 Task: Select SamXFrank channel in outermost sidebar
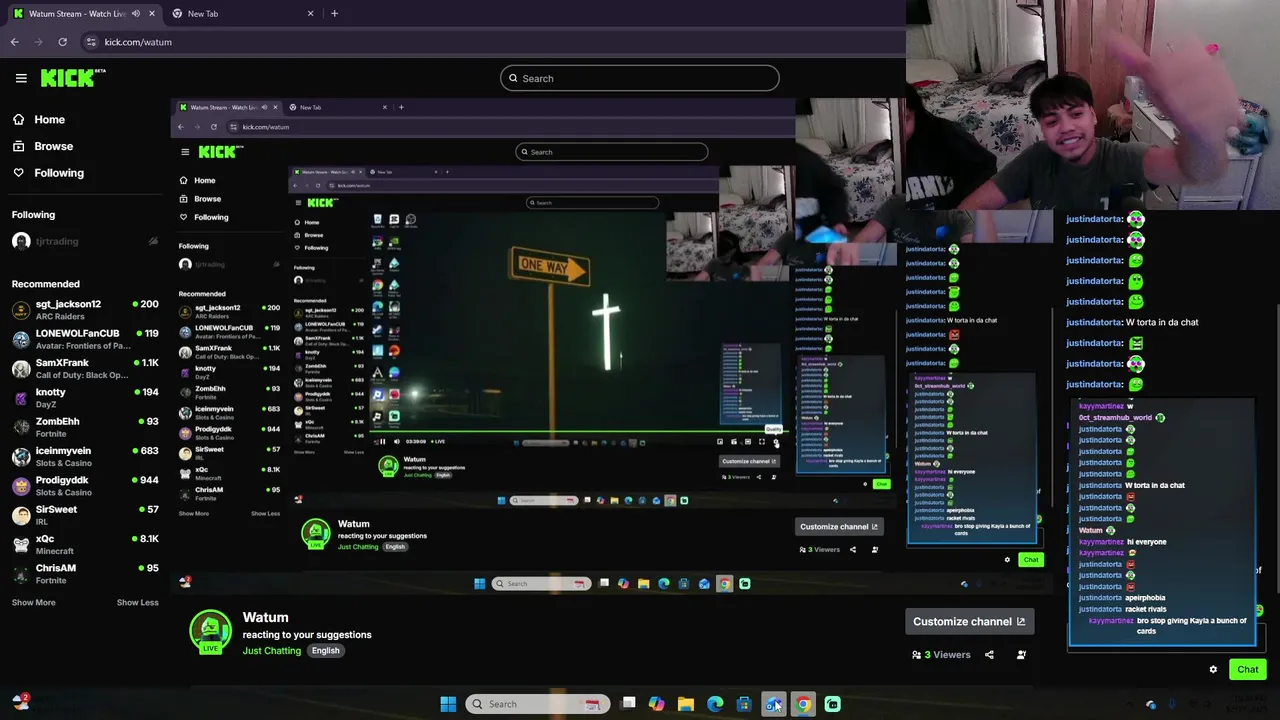85,368
